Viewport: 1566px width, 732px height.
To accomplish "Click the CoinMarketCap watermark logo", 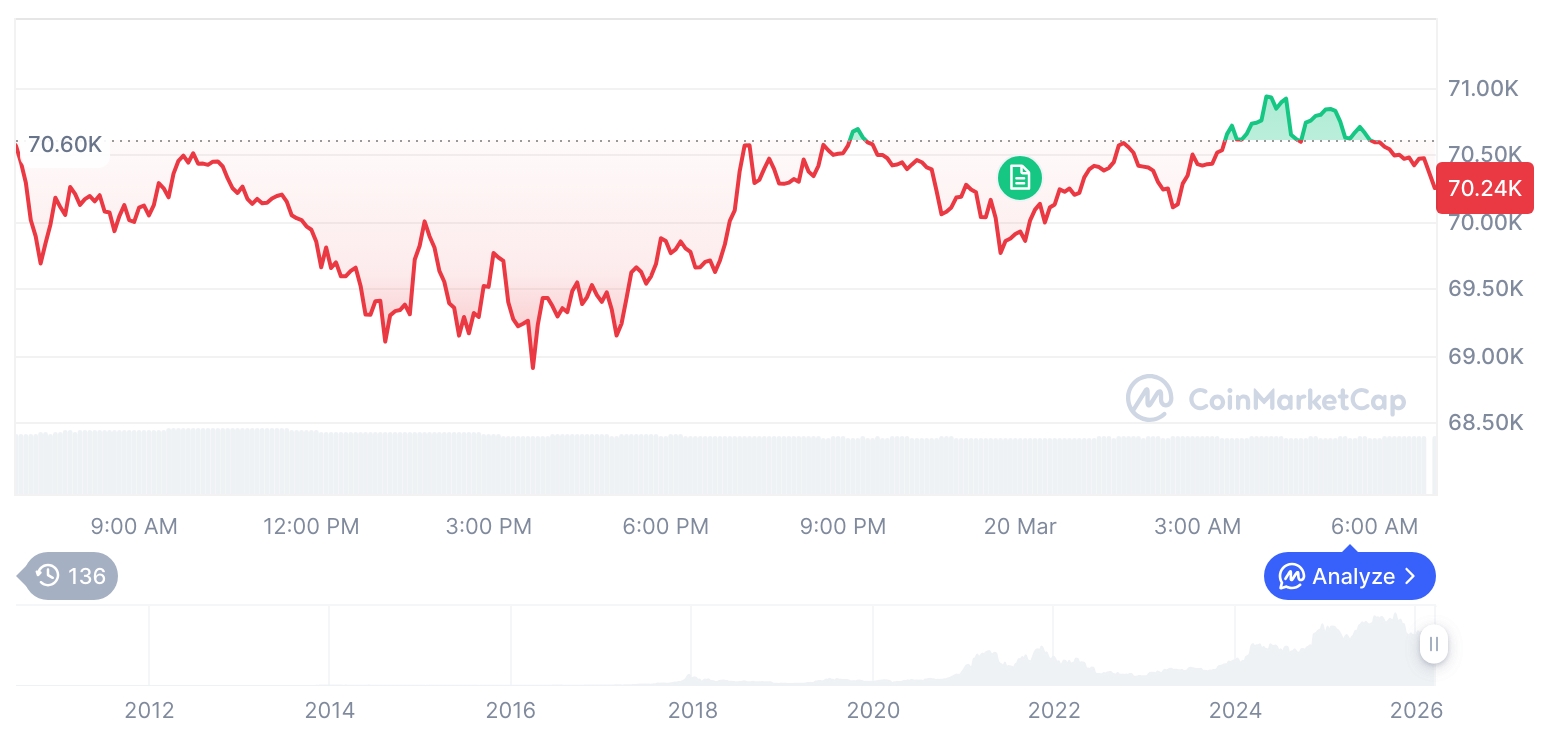I will [1149, 398].
